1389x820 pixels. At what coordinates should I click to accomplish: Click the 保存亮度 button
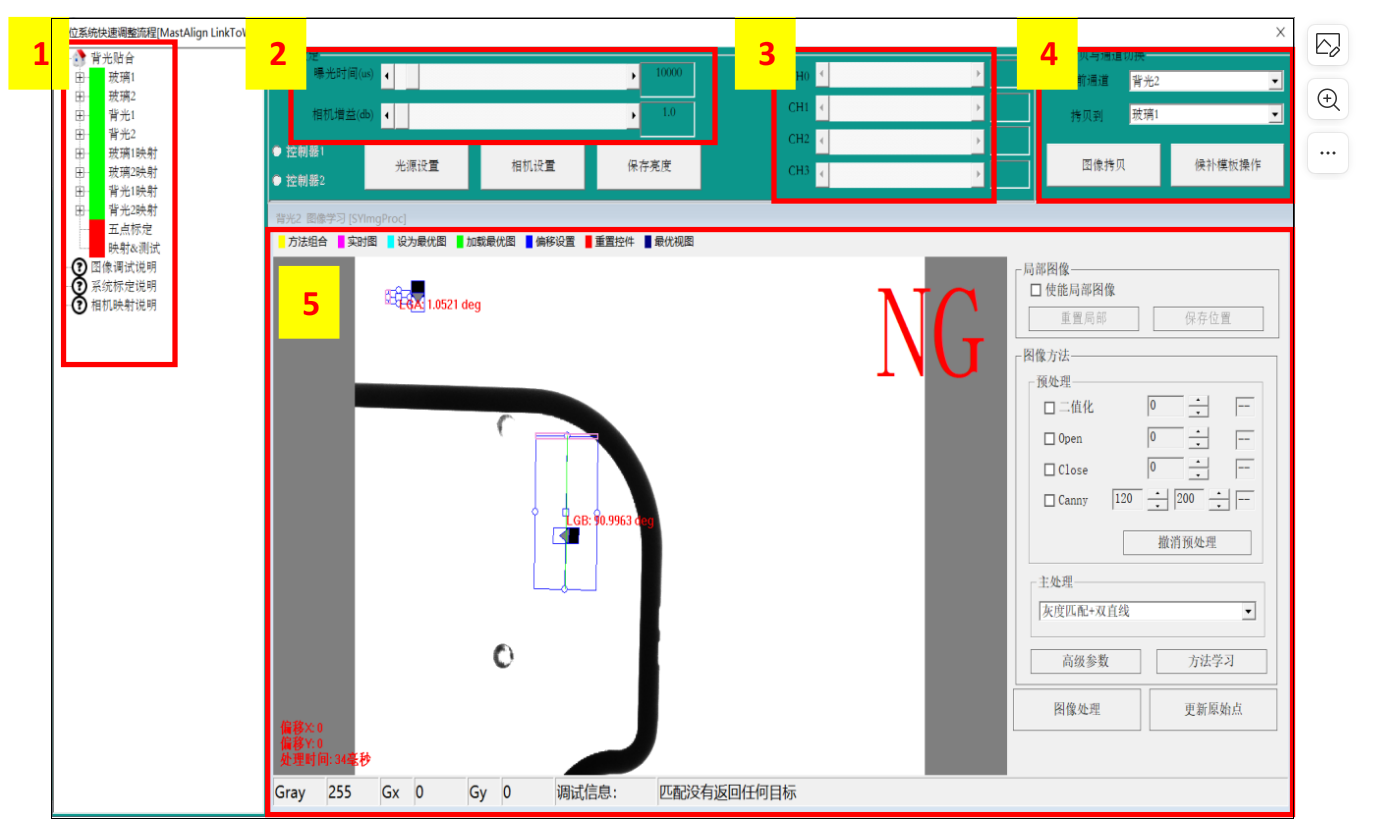click(649, 167)
